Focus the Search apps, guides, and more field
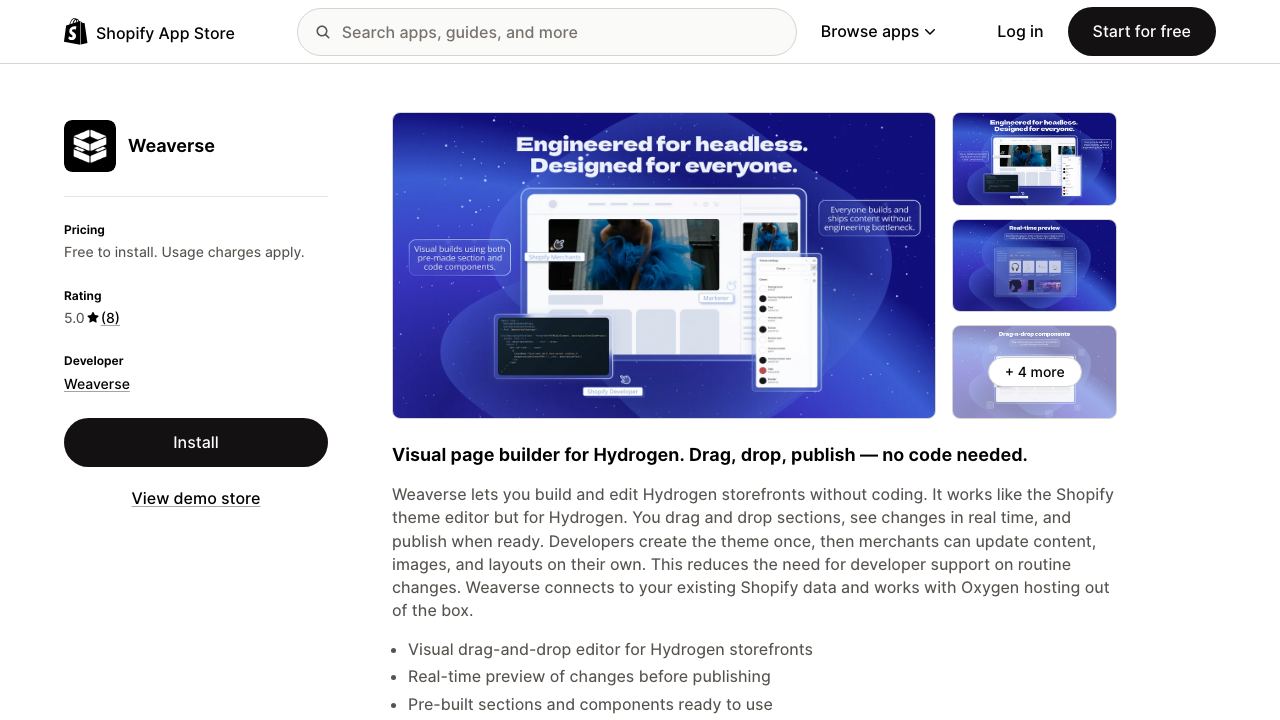This screenshot has width=1280, height=720. tap(547, 32)
